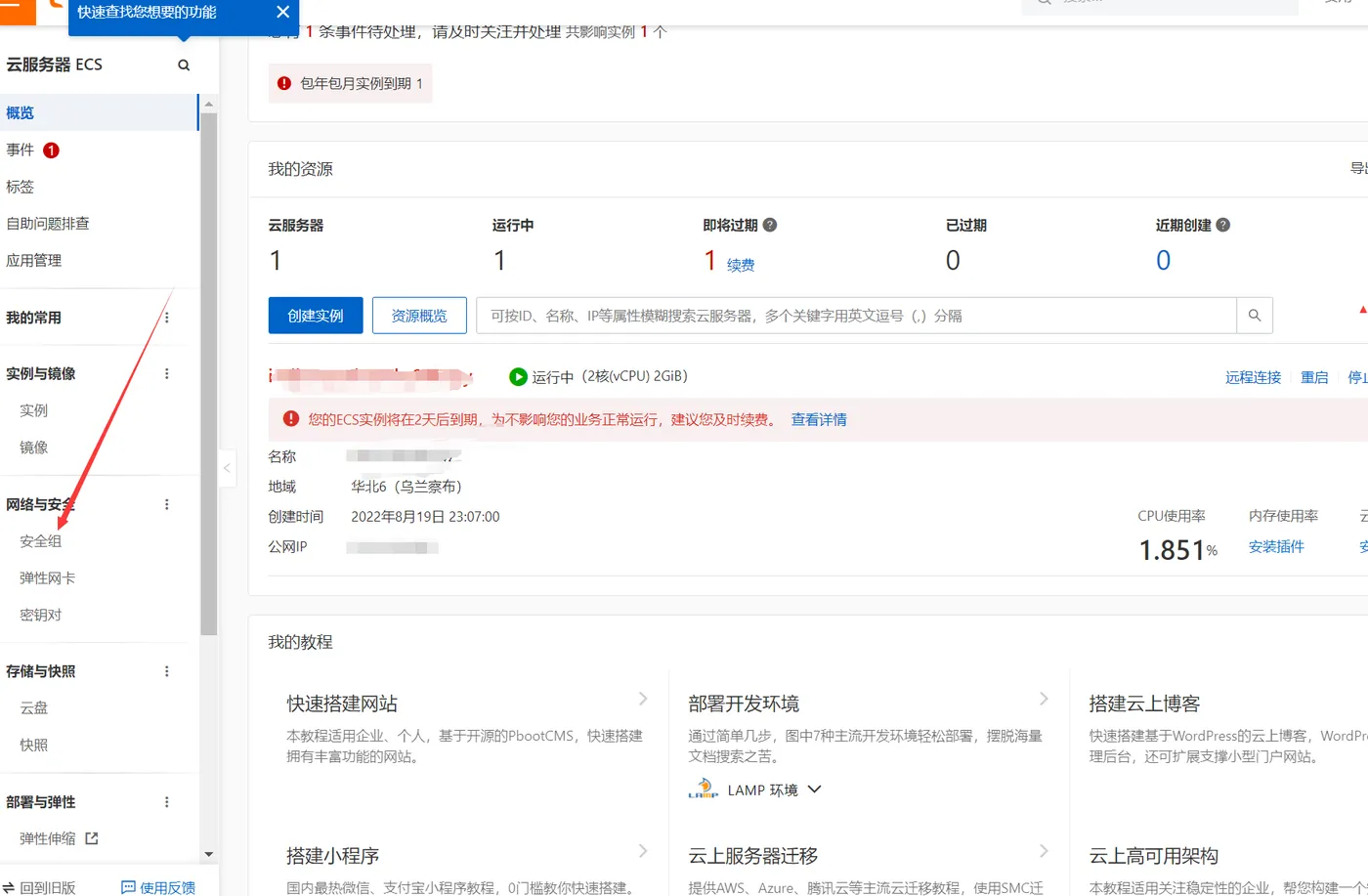1368x896 pixels.
Task: Click the arrow on 云上服务器迁移 card
Action: coord(1044,851)
